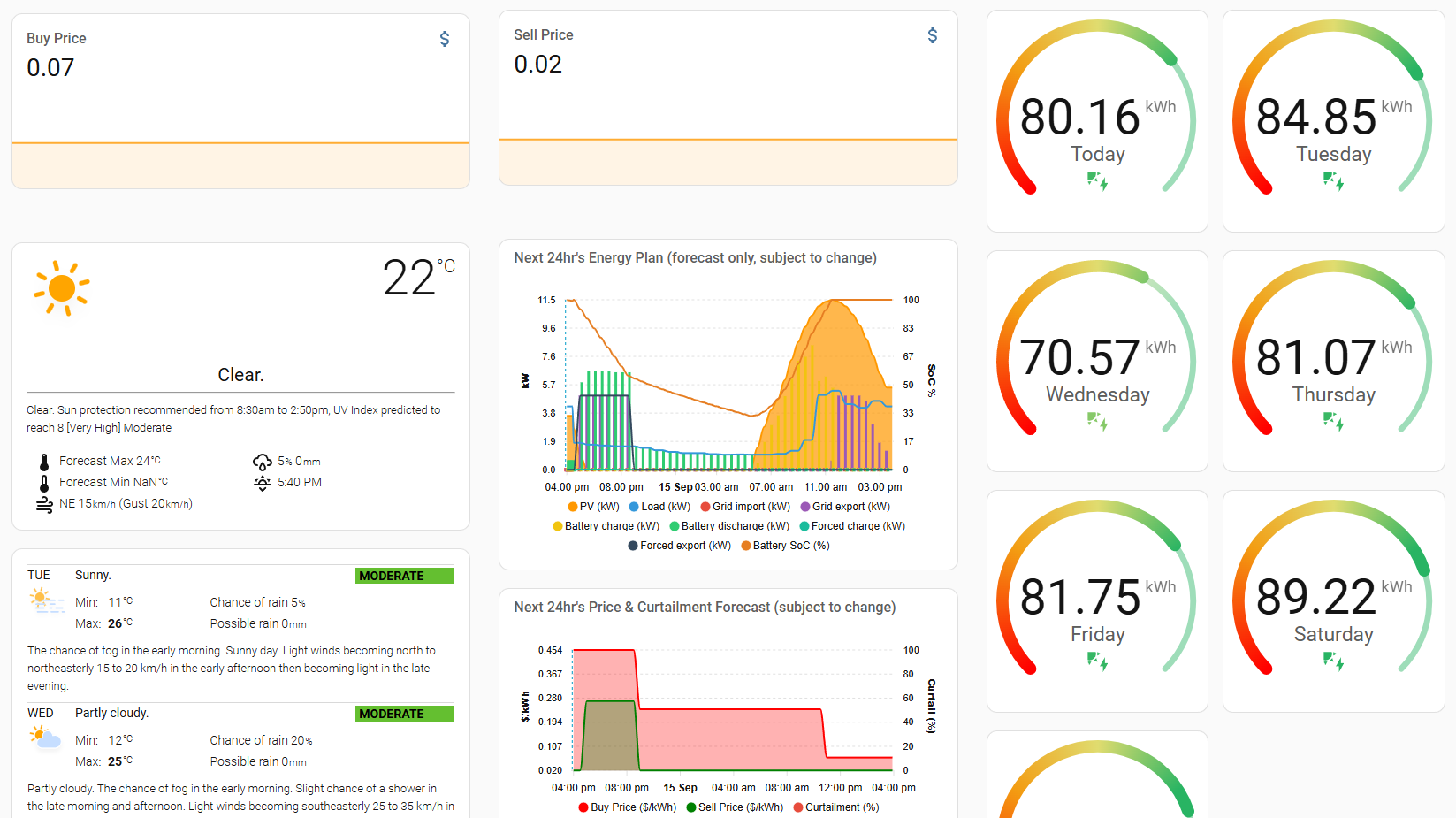1456x818 pixels.
Task: Click solar power icon under Wednesday gauge
Action: click(x=1097, y=422)
